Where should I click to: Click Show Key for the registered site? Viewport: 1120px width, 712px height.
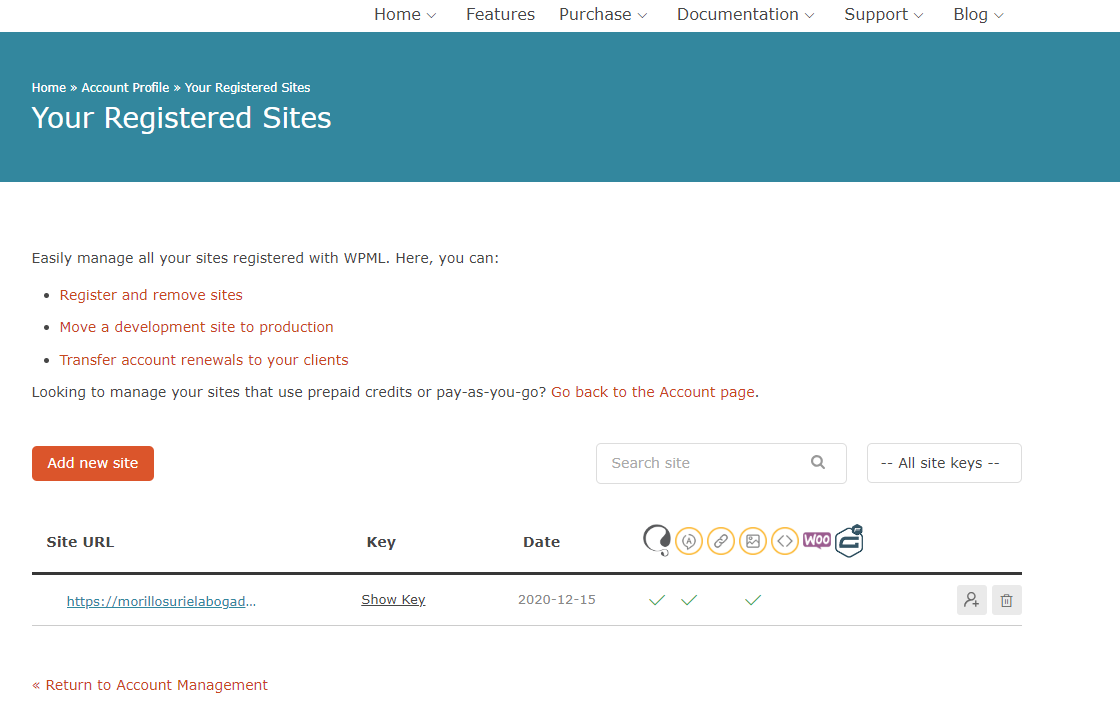393,600
